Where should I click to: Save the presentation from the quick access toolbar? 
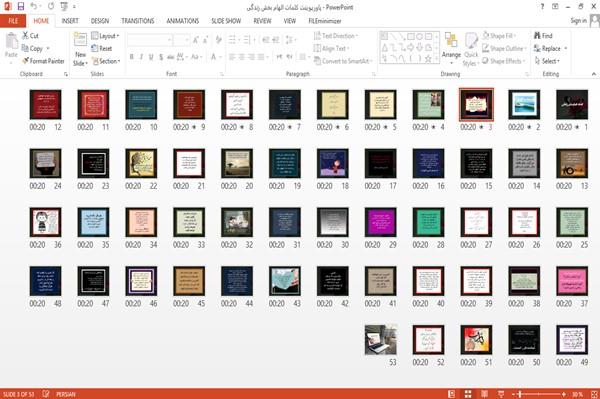pyautogui.click(x=21, y=7)
